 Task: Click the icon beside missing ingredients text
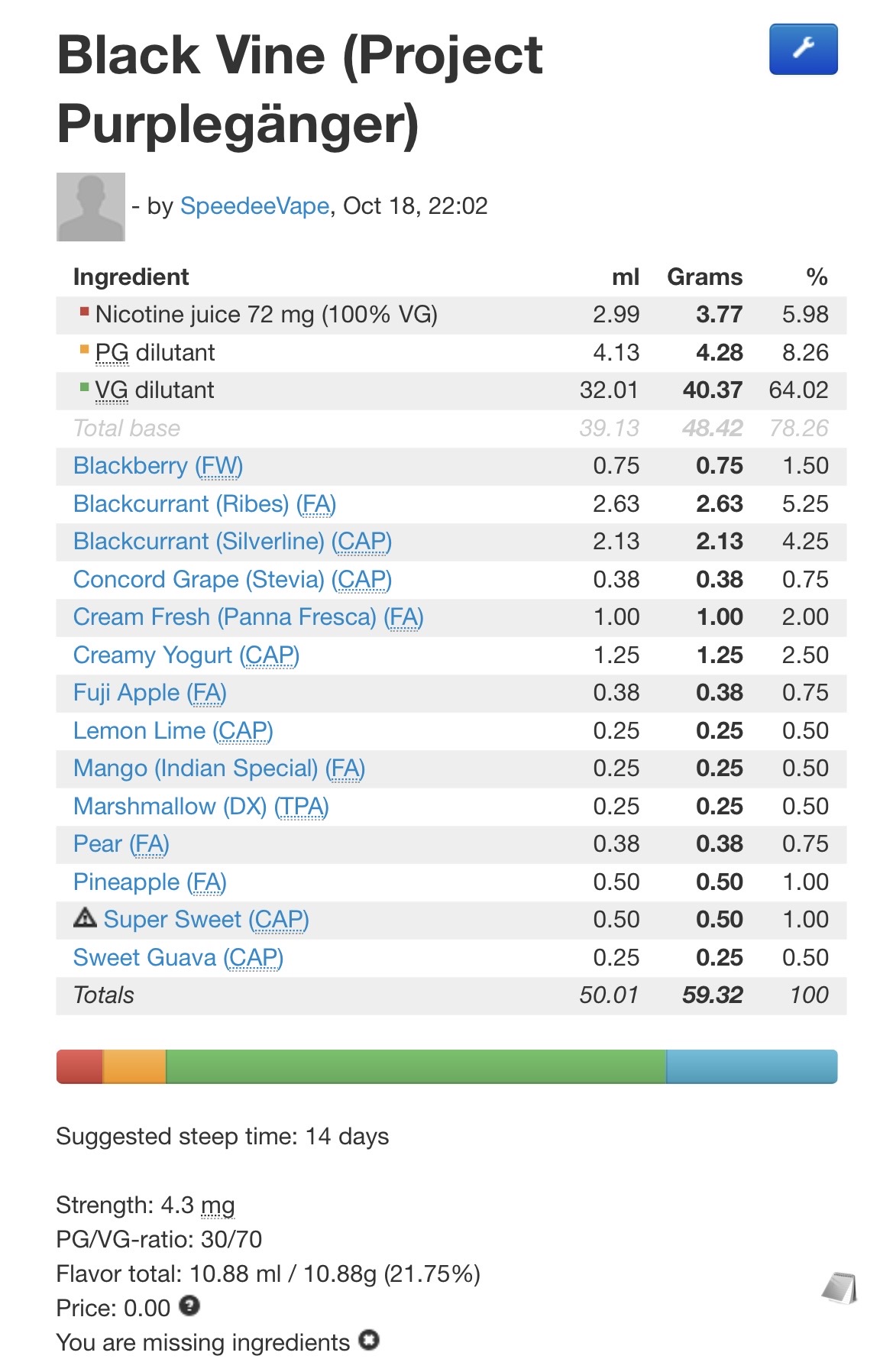click(370, 1341)
